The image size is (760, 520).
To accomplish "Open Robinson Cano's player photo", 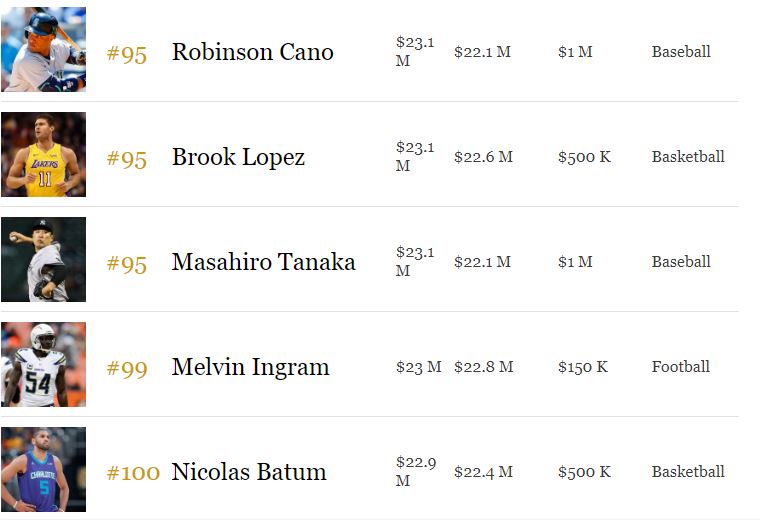I will [44, 49].
